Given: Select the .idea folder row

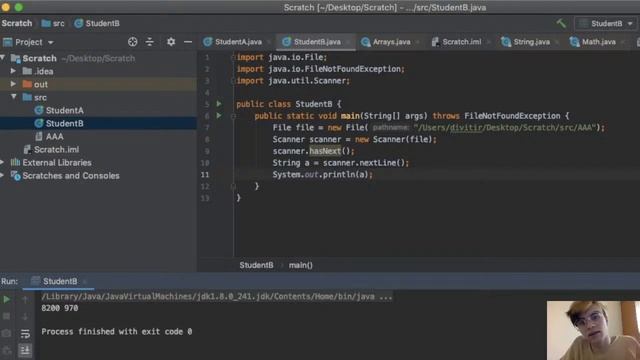Looking at the screenshot, I should tap(98, 71).
